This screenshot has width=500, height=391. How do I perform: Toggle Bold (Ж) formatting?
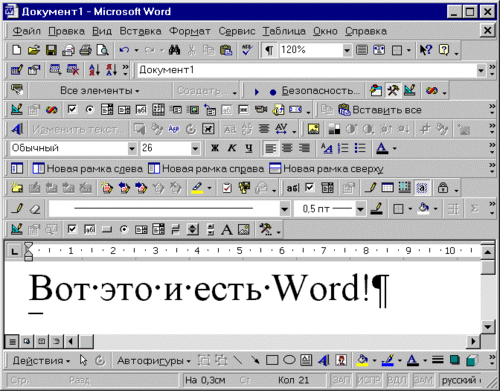click(x=215, y=148)
